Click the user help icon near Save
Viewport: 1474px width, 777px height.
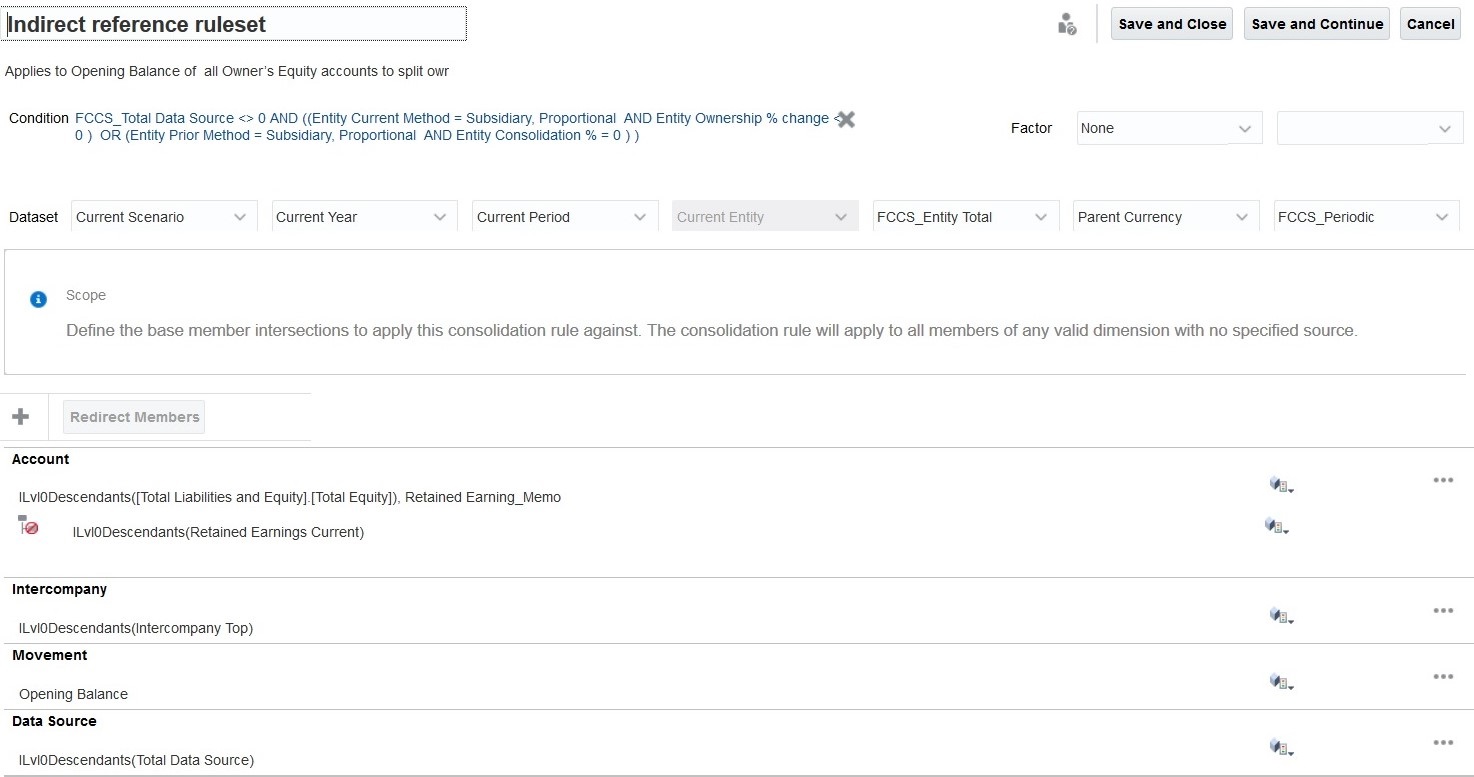pos(1067,25)
